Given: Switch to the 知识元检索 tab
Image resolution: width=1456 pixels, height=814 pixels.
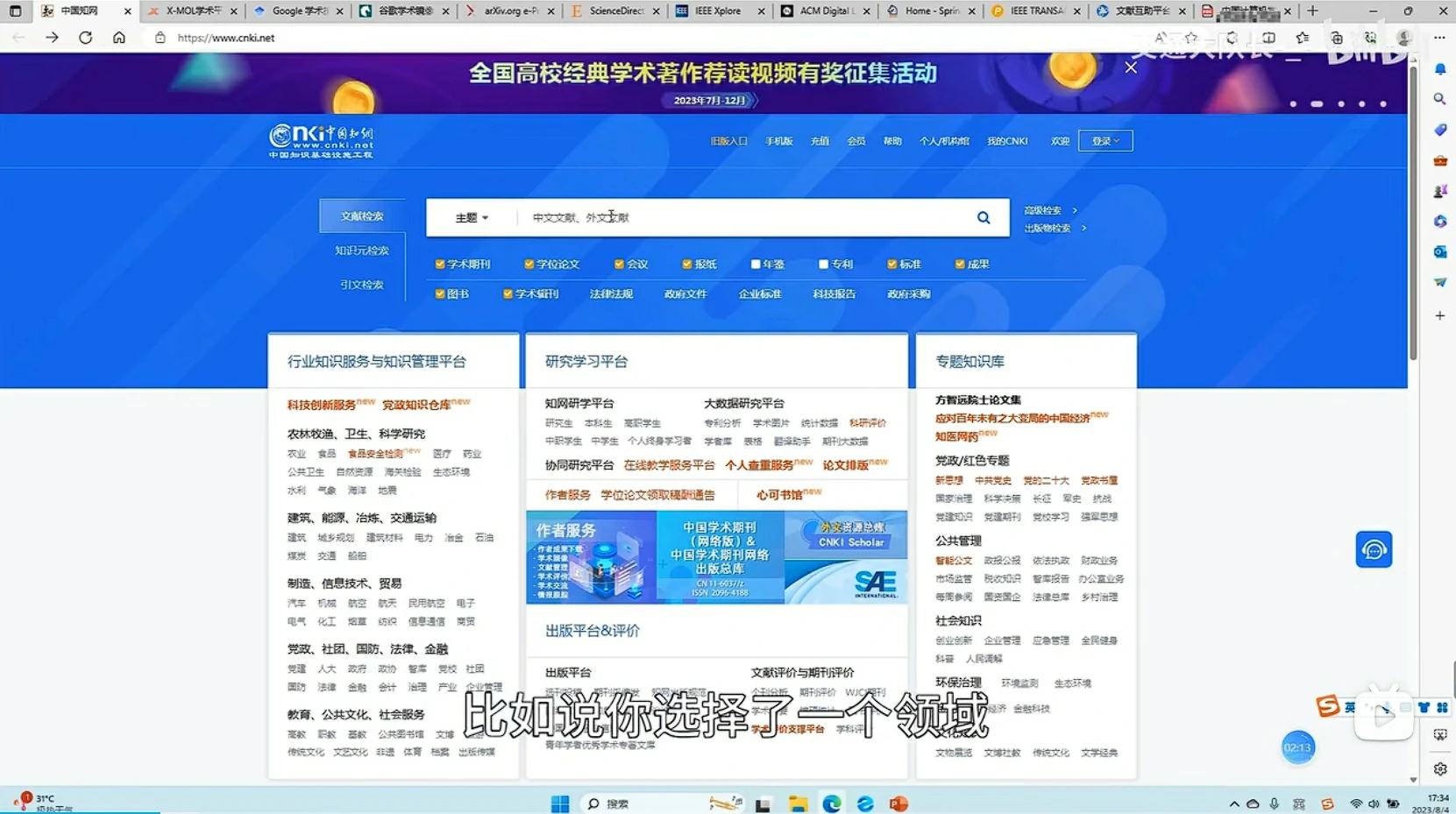Looking at the screenshot, I should (x=361, y=251).
